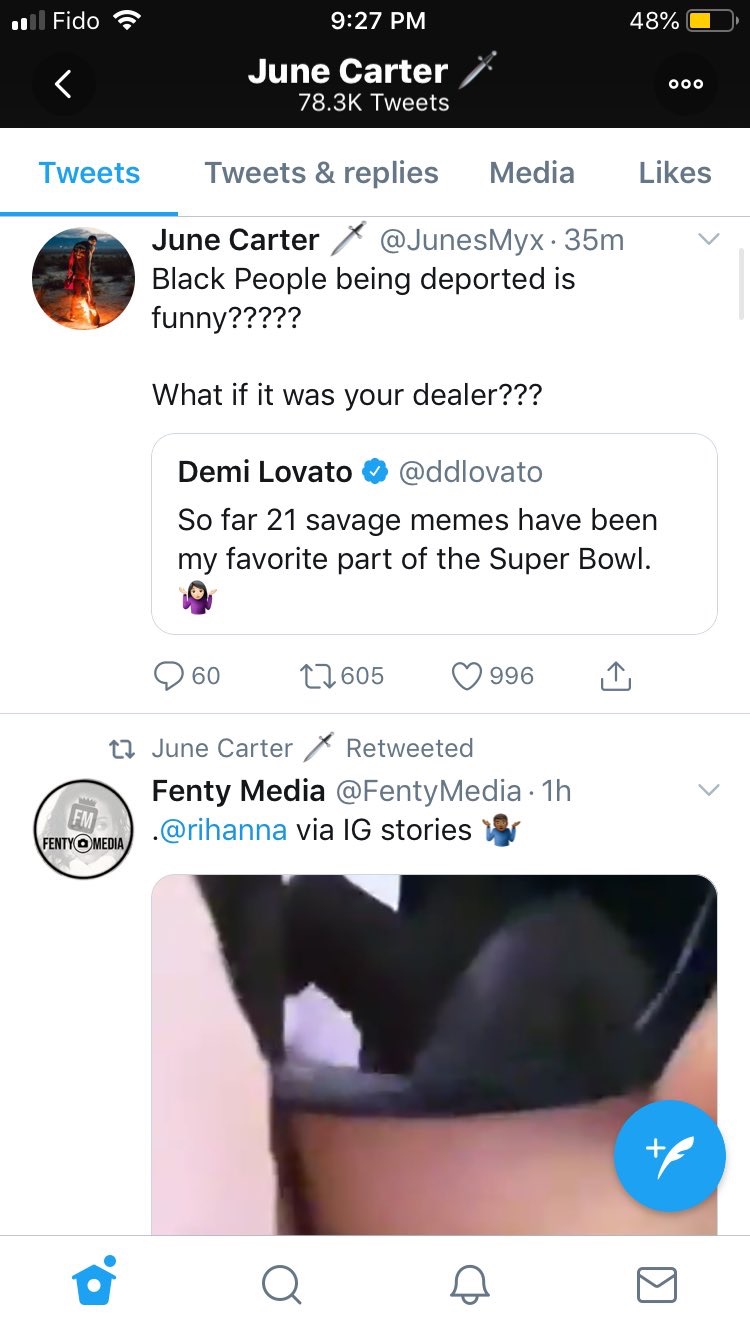Open the Notifications bell
Image resolution: width=750 pixels, height=1334 pixels.
click(x=469, y=1284)
